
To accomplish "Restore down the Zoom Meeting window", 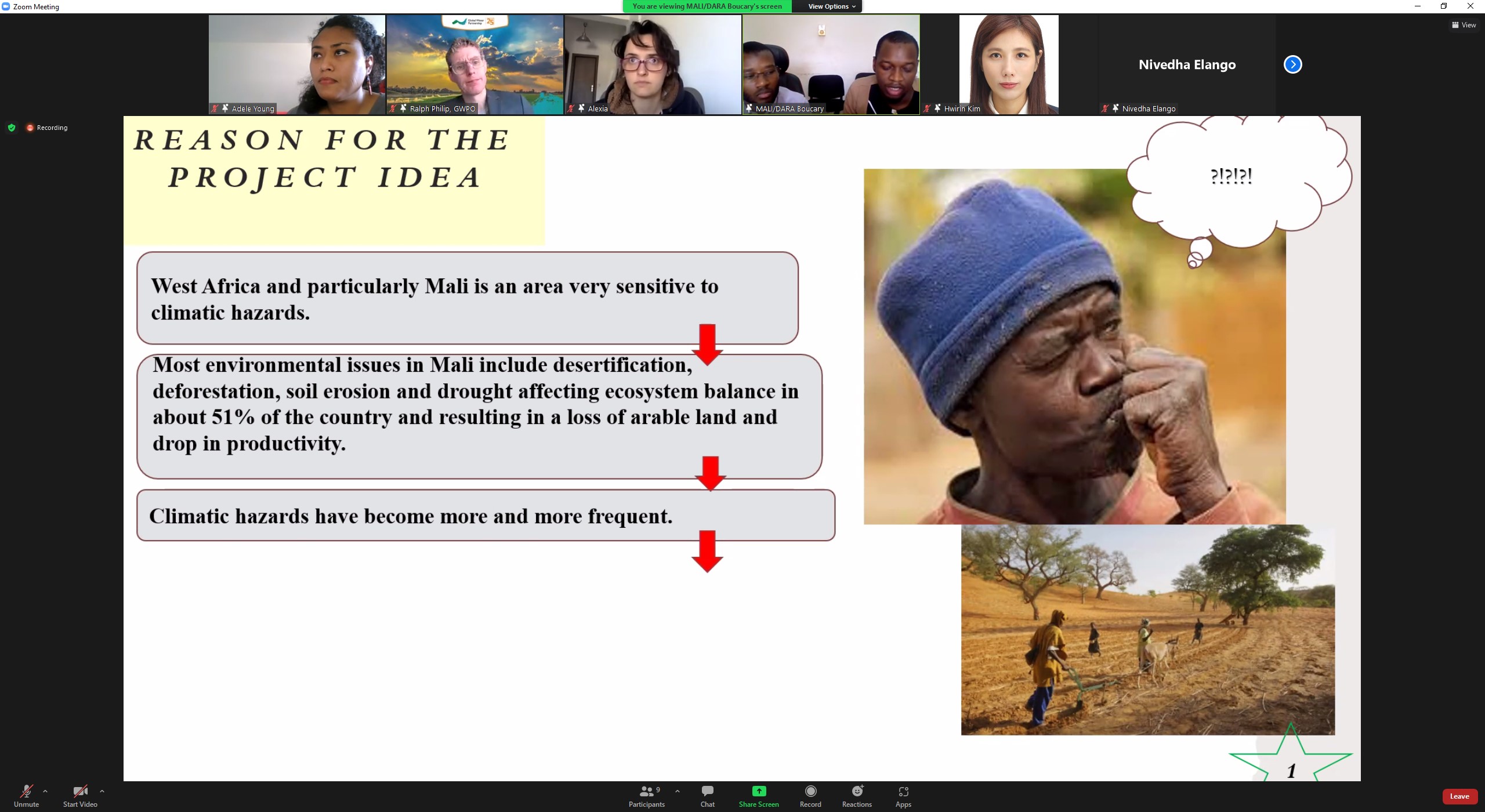I will 1444,6.
